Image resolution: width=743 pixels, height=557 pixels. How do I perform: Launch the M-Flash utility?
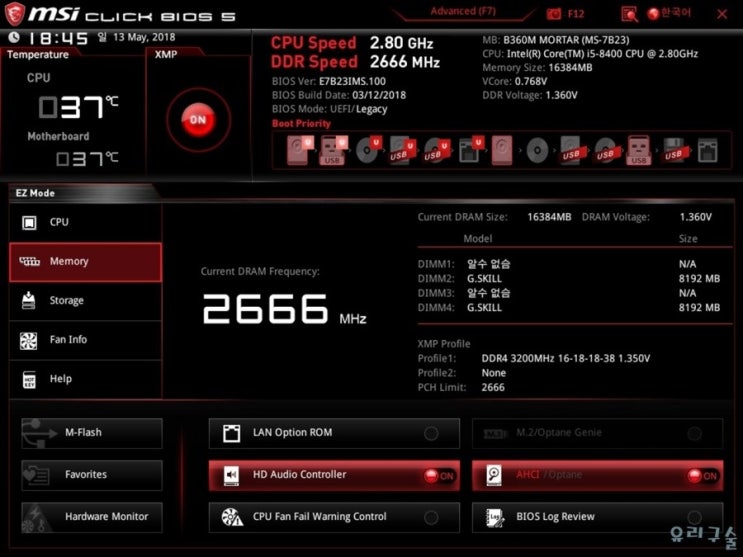pos(91,433)
